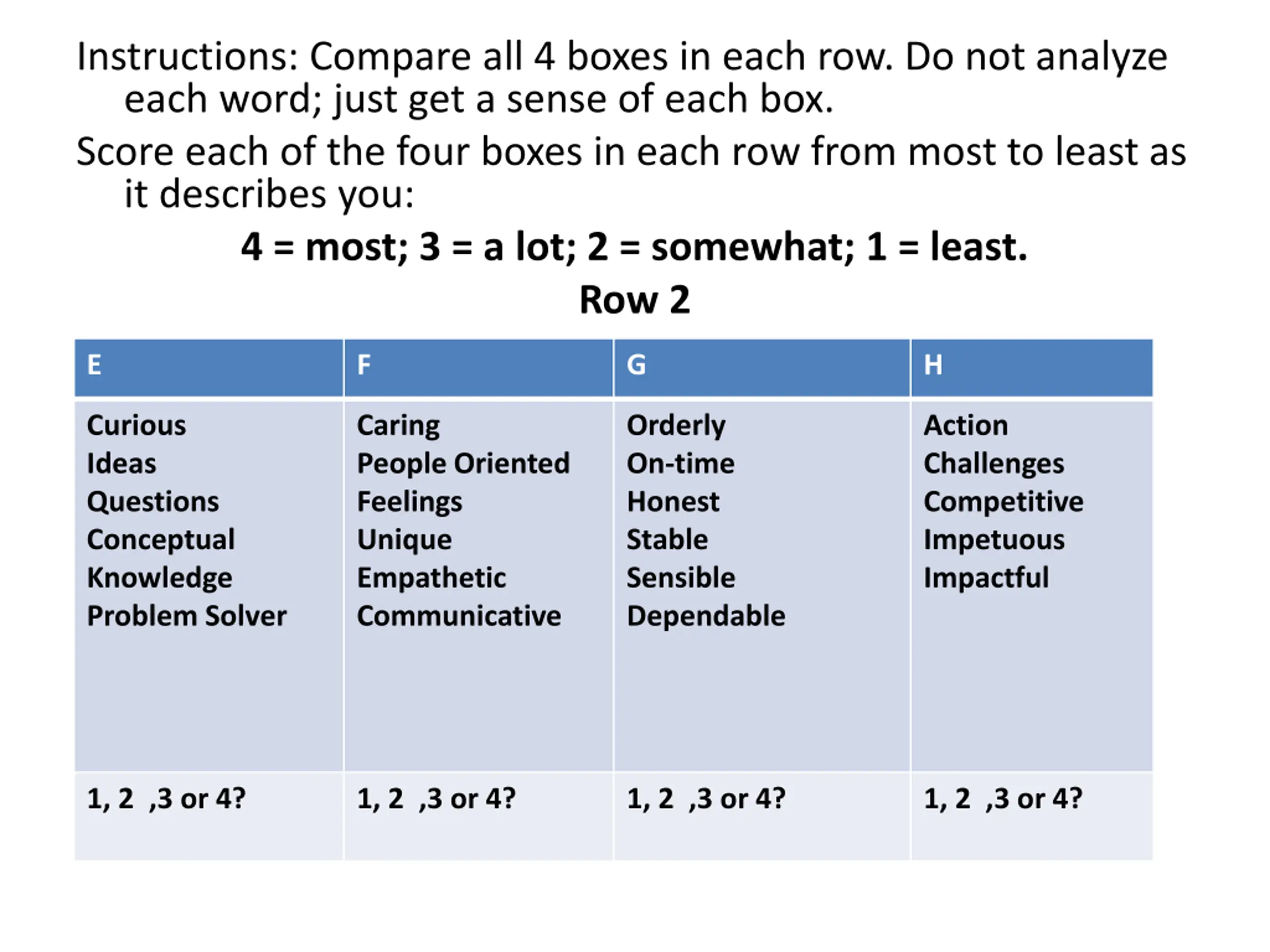The width and height of the screenshot is (1270, 952).
Task: Click "Problem Solver" in column E
Action: point(187,616)
